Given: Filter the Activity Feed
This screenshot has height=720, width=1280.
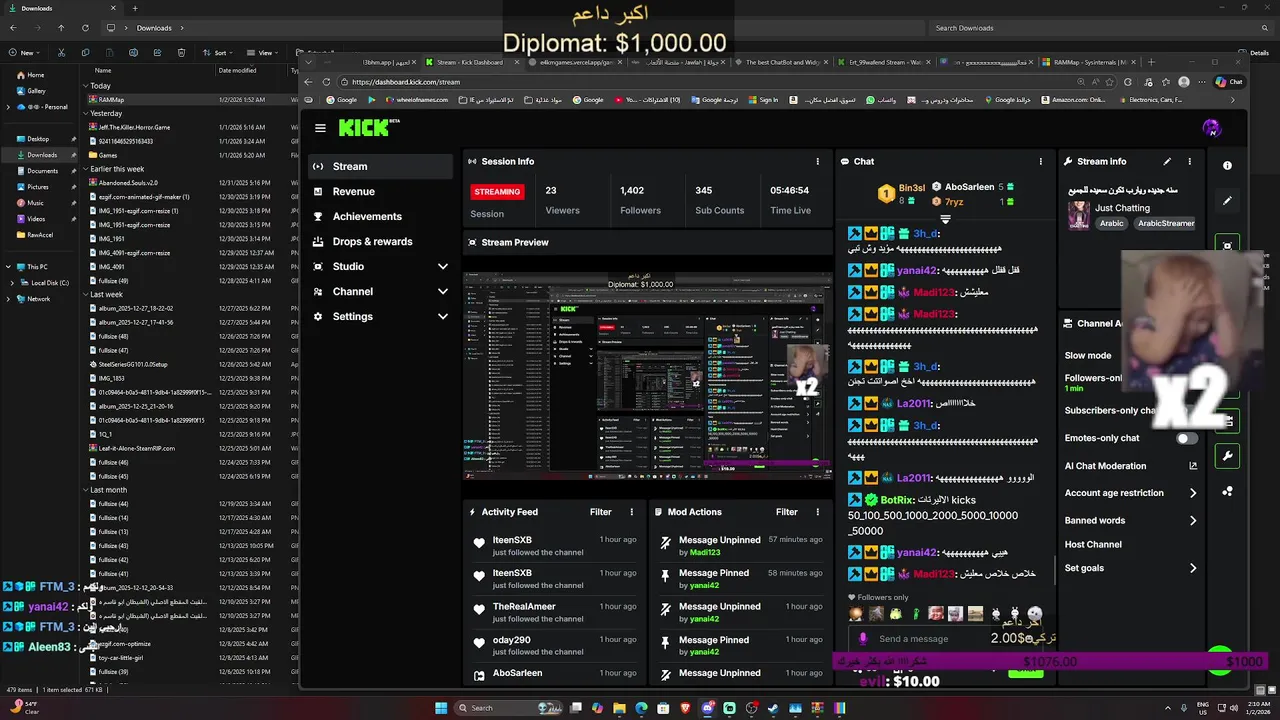Looking at the screenshot, I should point(600,512).
